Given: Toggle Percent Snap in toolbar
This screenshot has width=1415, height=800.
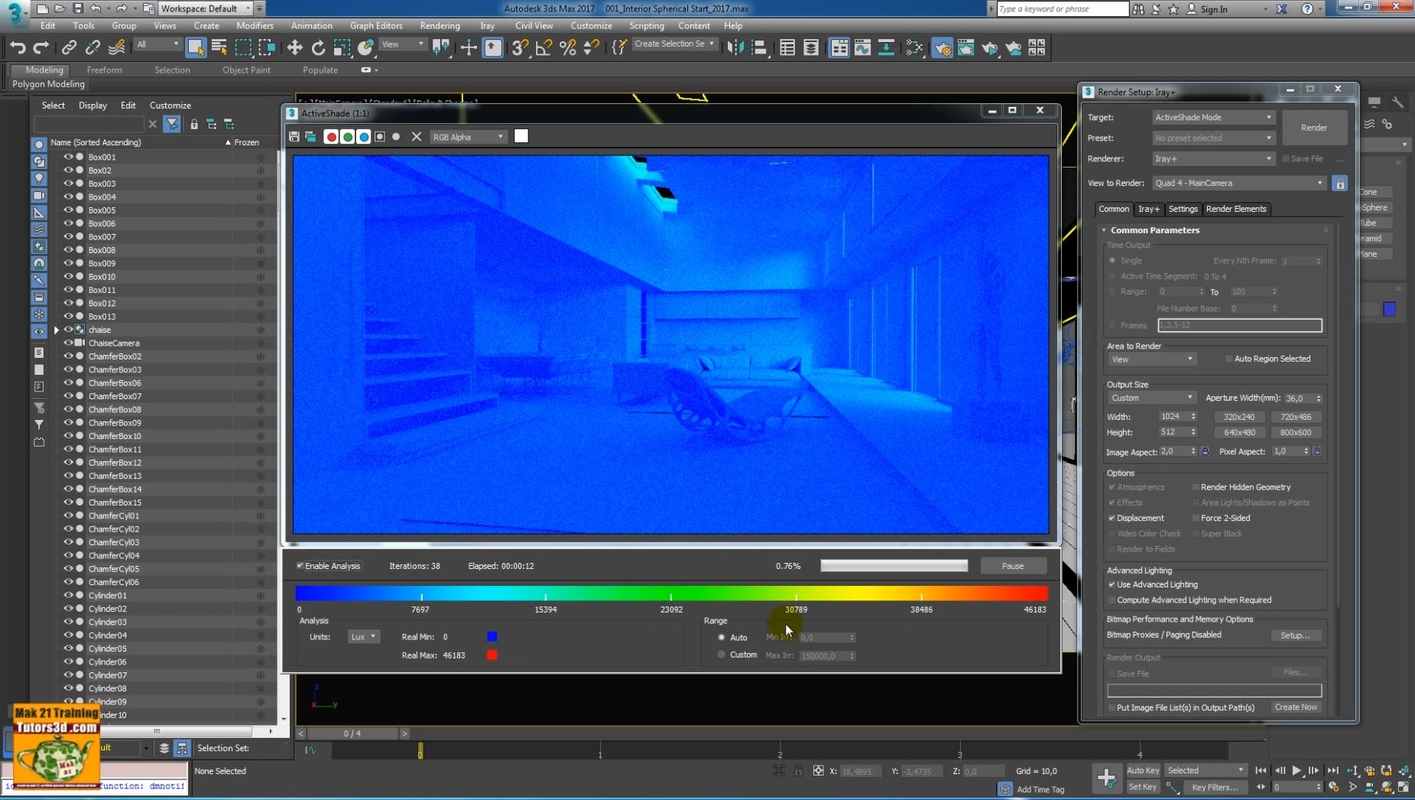Looking at the screenshot, I should [568, 47].
